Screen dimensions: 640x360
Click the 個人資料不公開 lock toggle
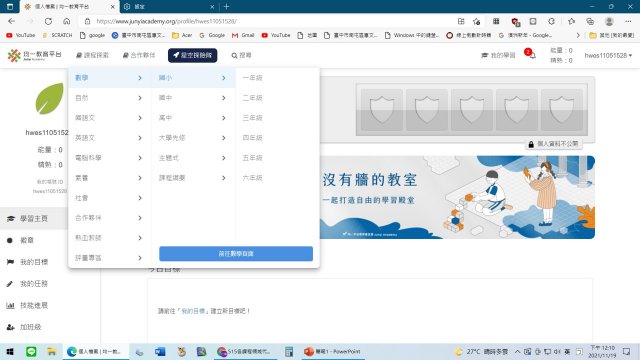tap(553, 144)
